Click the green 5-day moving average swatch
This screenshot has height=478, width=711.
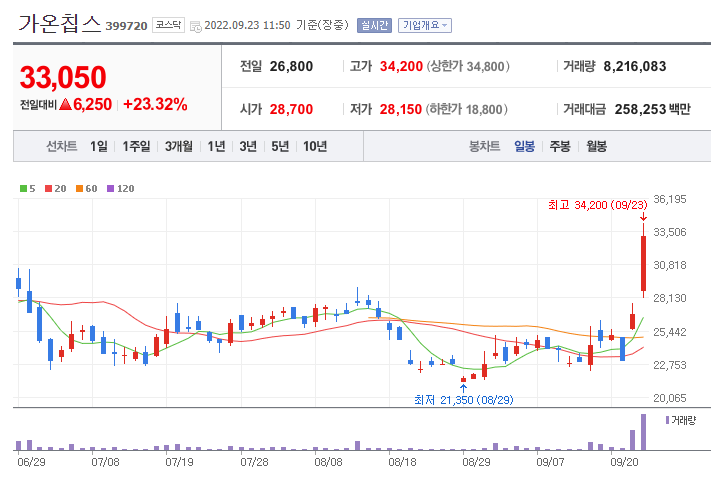coord(24,189)
